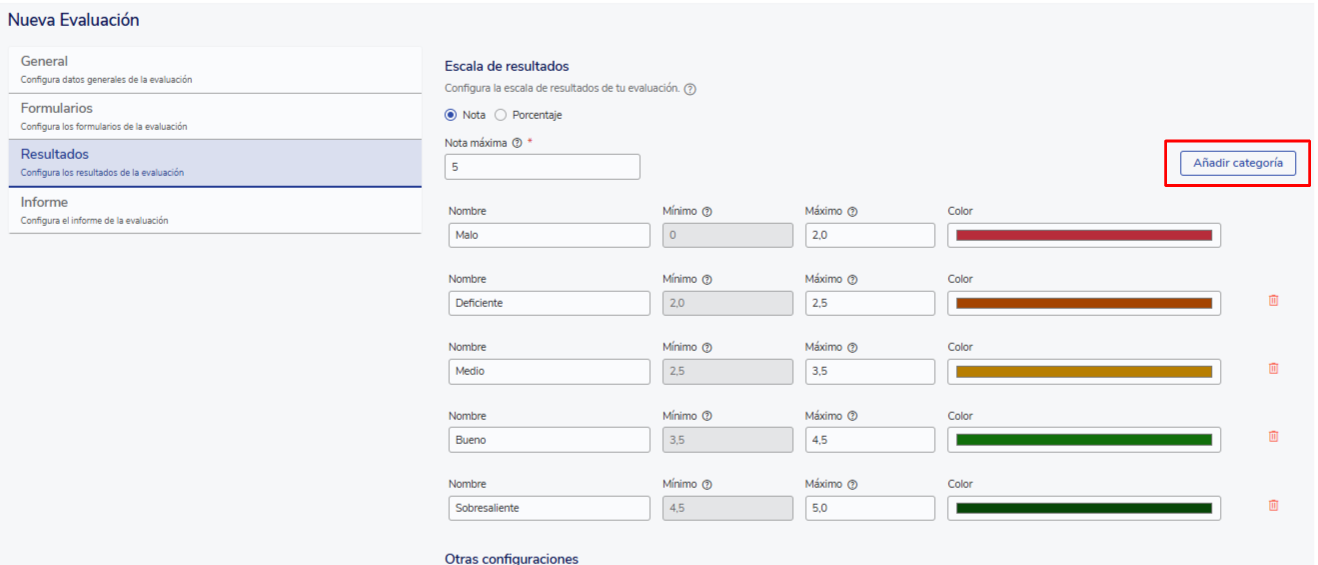Remove the Bueno category using trash icon
Screen dimensions: 1318x565
pyautogui.click(x=1273, y=436)
